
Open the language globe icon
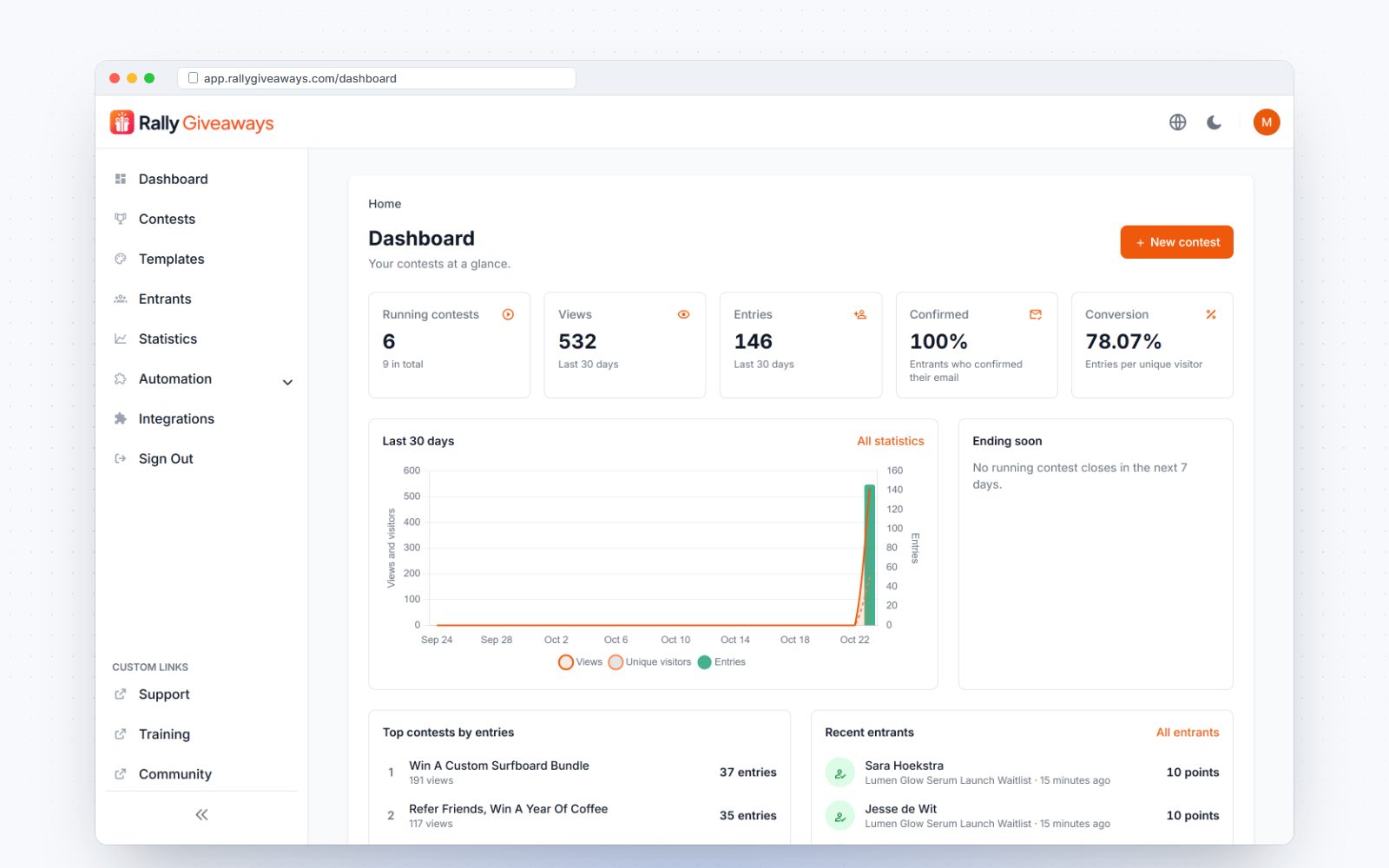(1177, 122)
